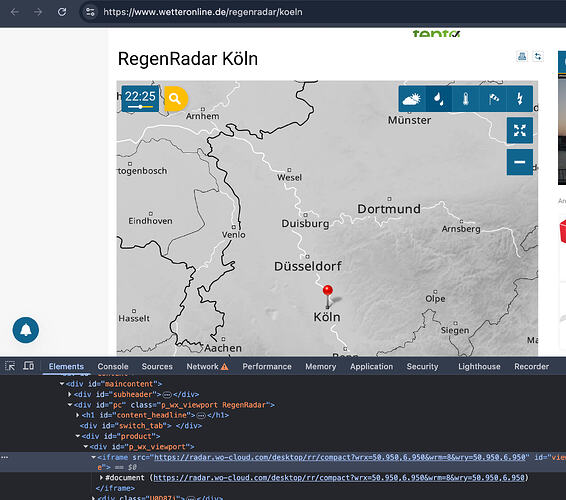Zoom out with the minus button

[519, 162]
